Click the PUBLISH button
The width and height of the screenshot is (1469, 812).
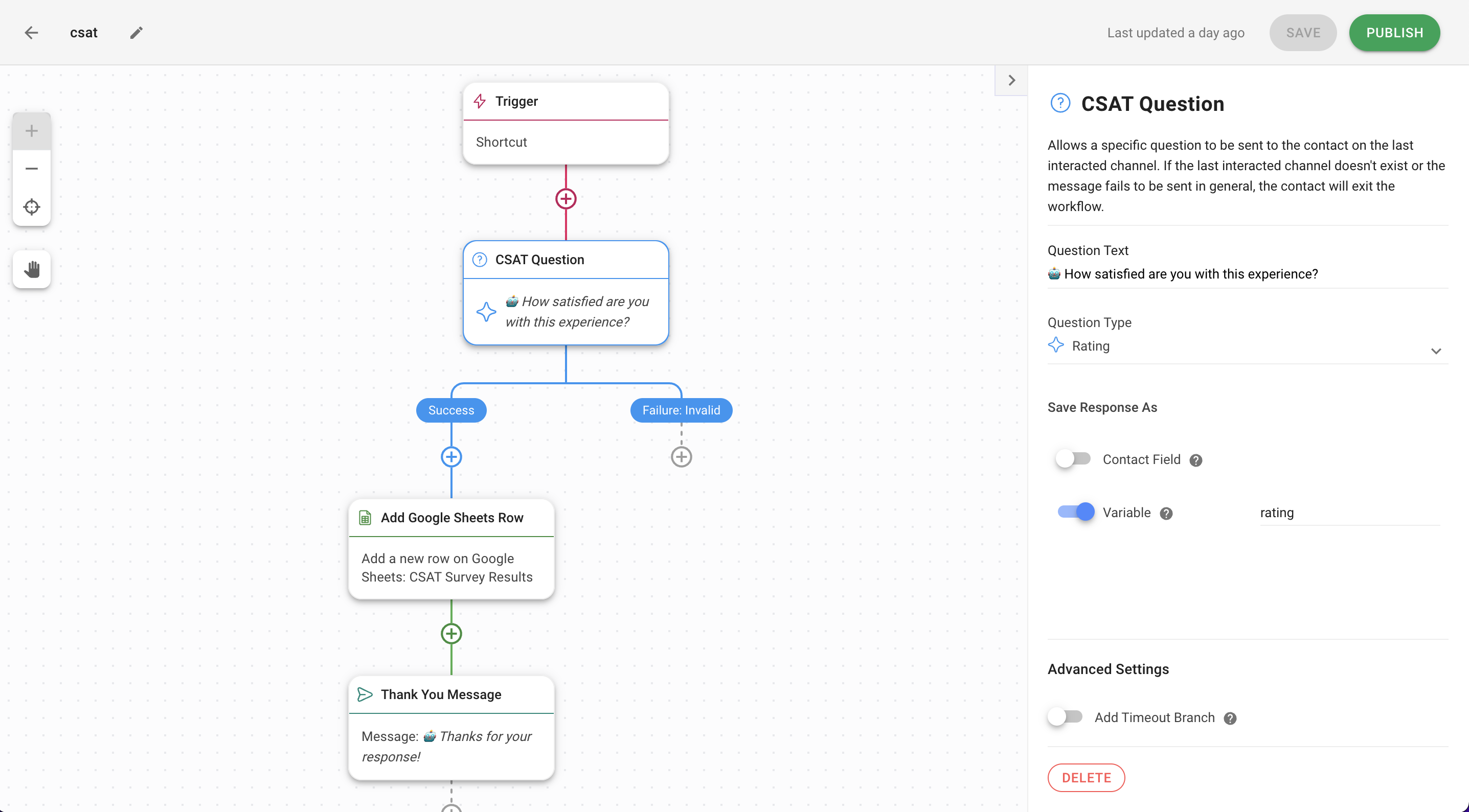(x=1394, y=32)
